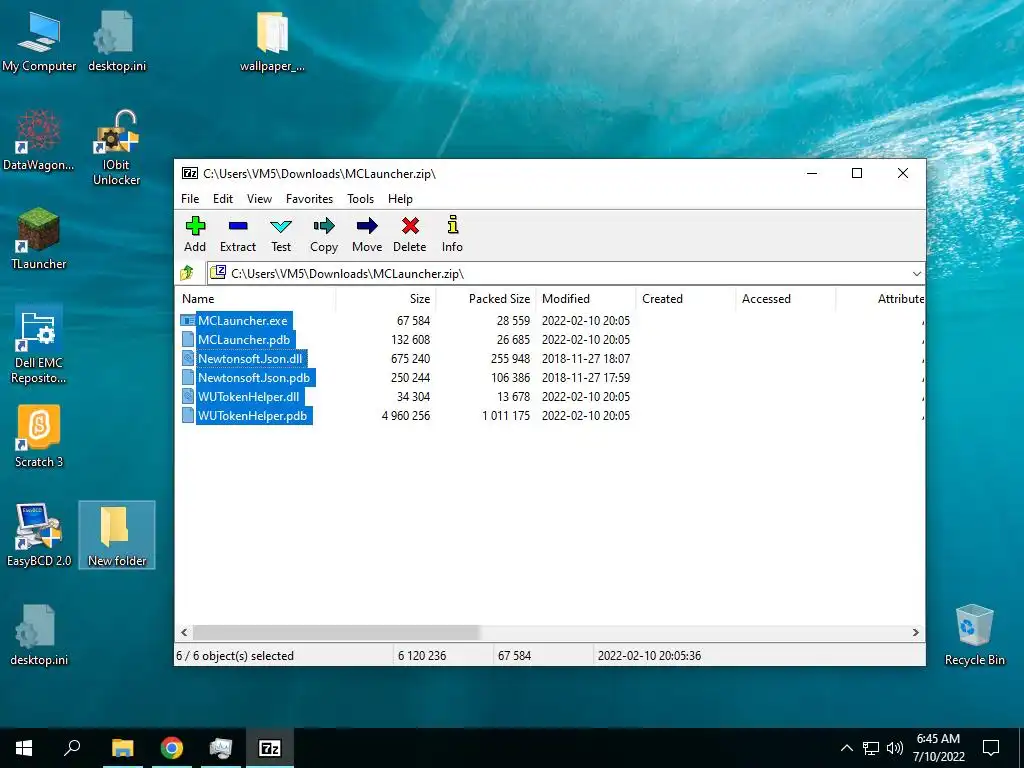
Task: Click the taskbar search magnifier
Action: tap(72, 748)
